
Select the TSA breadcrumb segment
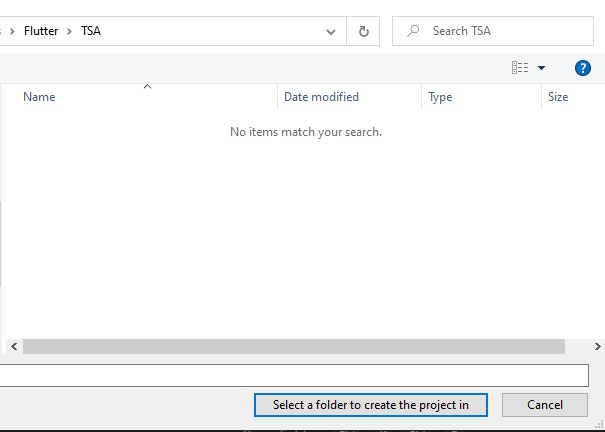point(90,31)
